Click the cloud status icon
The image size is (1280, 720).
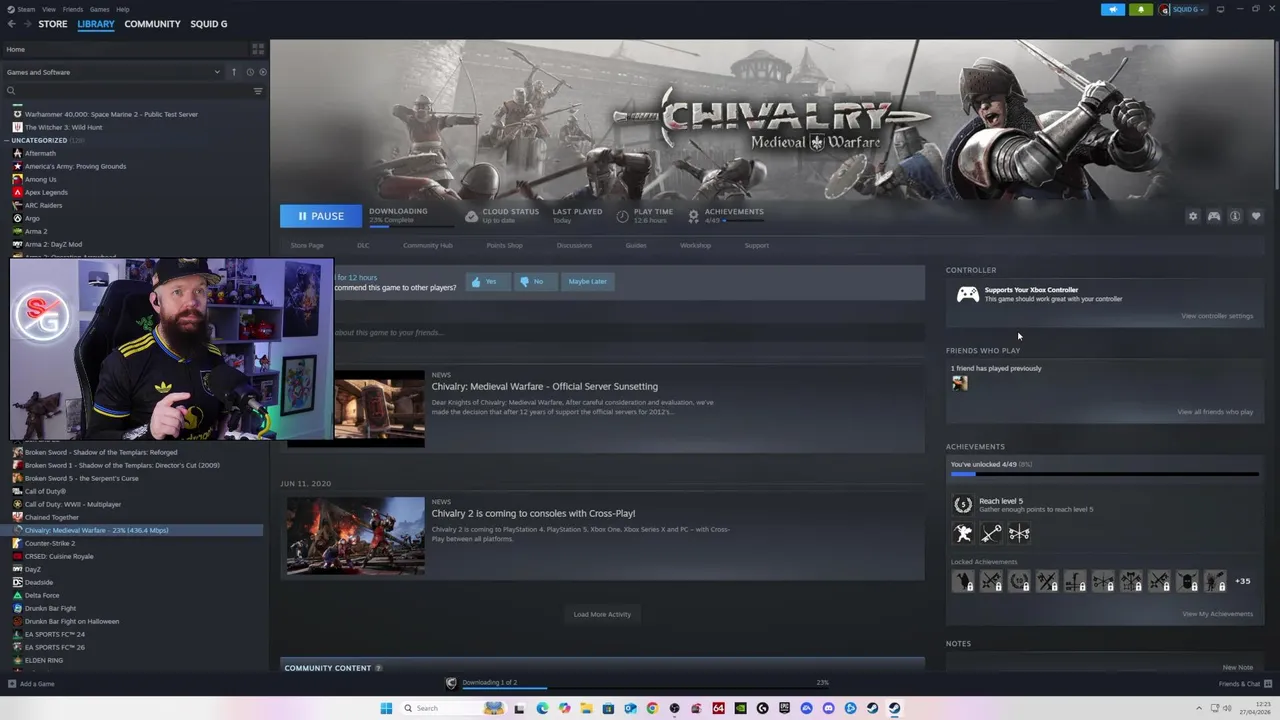472,216
